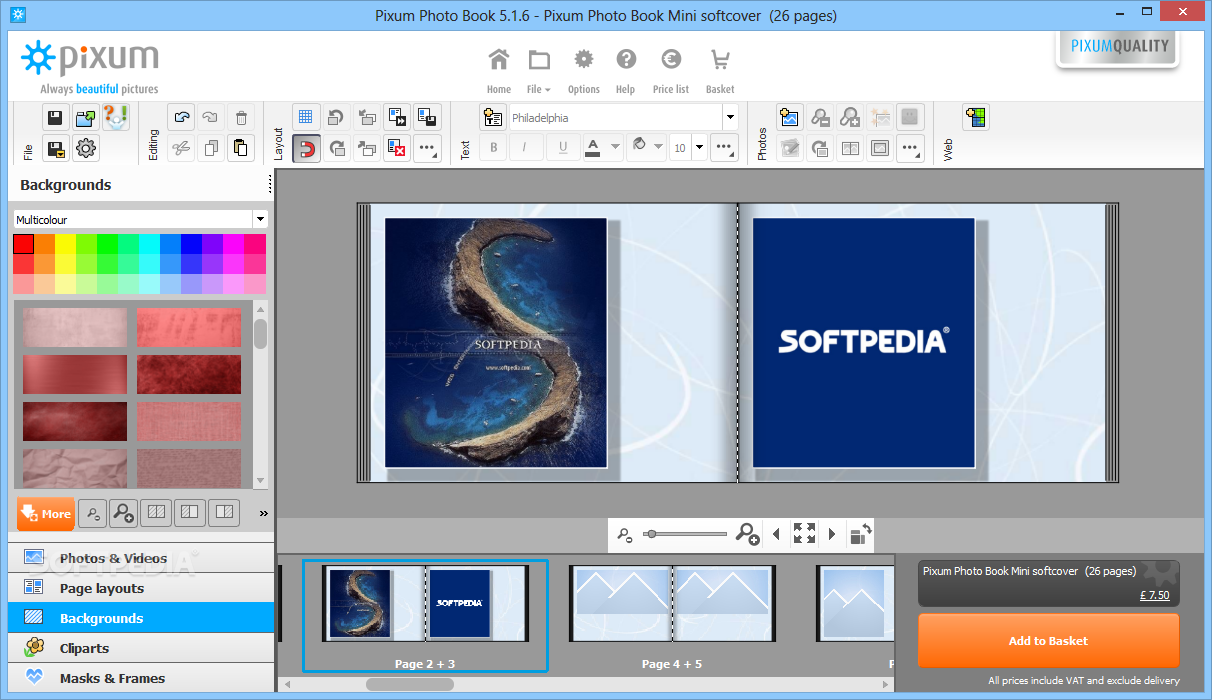The width and height of the screenshot is (1212, 700).
Task: Open the font size dropdown arrow
Action: (x=700, y=148)
